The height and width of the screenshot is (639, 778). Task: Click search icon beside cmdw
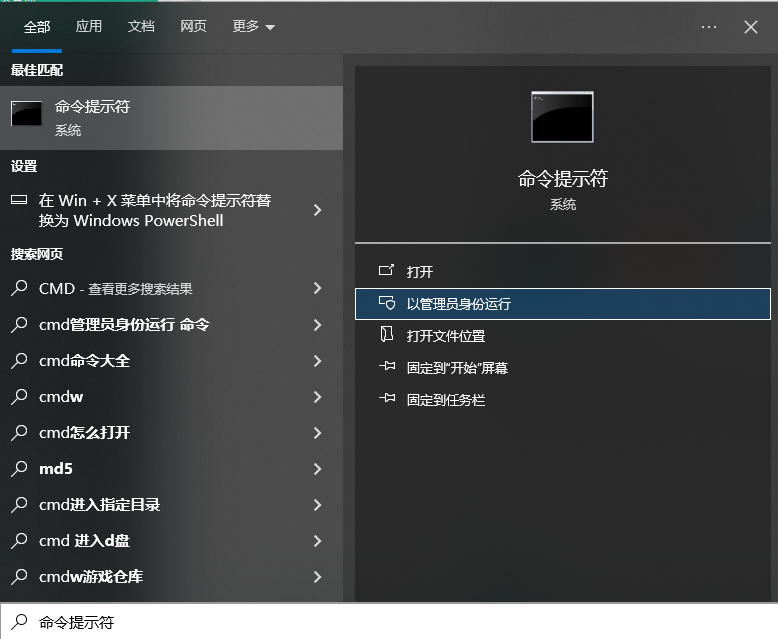point(19,396)
